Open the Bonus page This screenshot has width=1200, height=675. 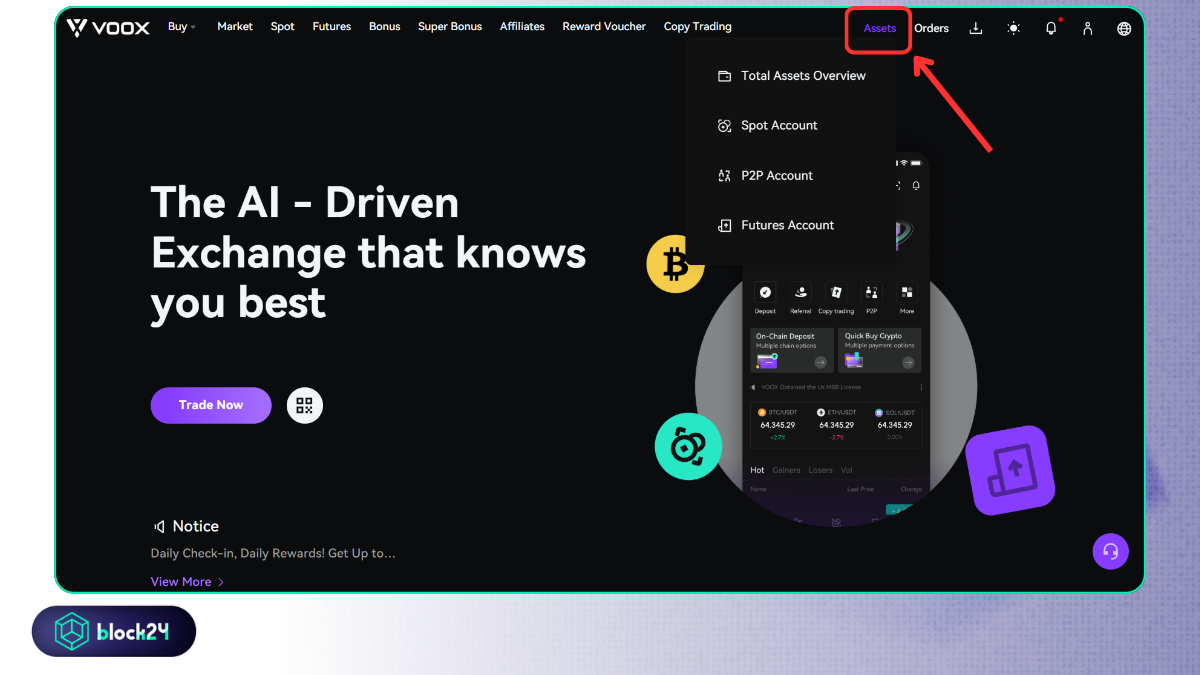(x=385, y=27)
